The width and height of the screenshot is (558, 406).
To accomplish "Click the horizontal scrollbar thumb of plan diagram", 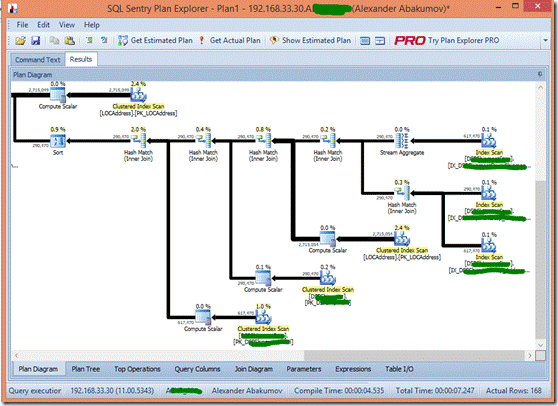I will point(414,355).
